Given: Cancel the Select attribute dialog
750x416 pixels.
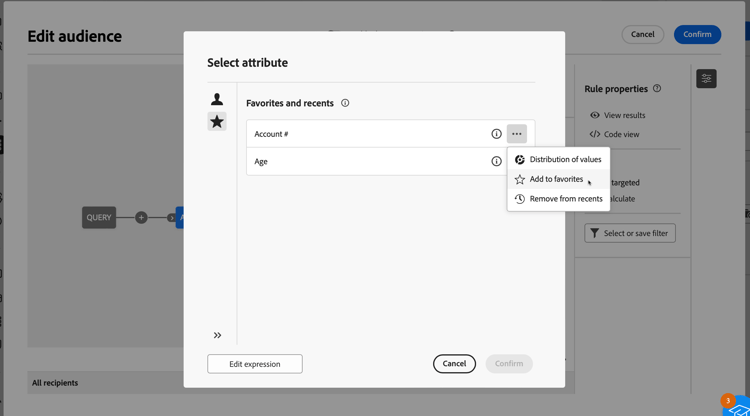Looking at the screenshot, I should pyautogui.click(x=454, y=363).
